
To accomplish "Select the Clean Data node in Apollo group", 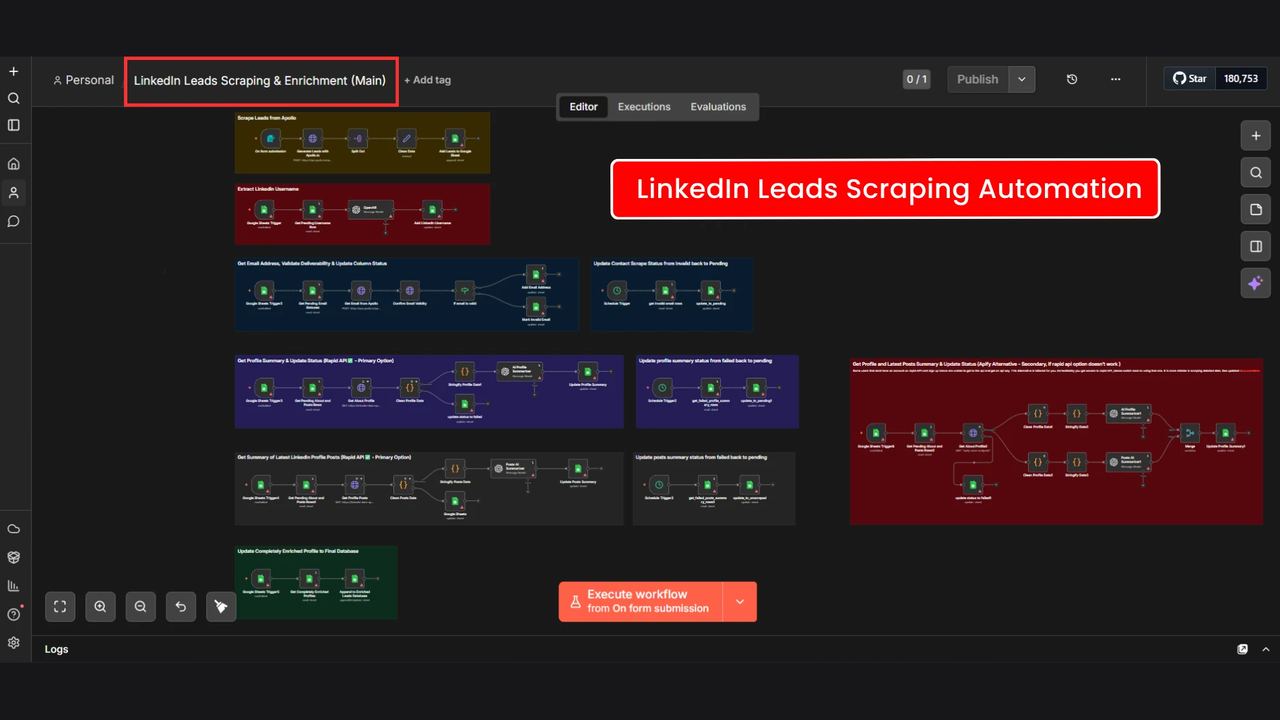I will (406, 138).
